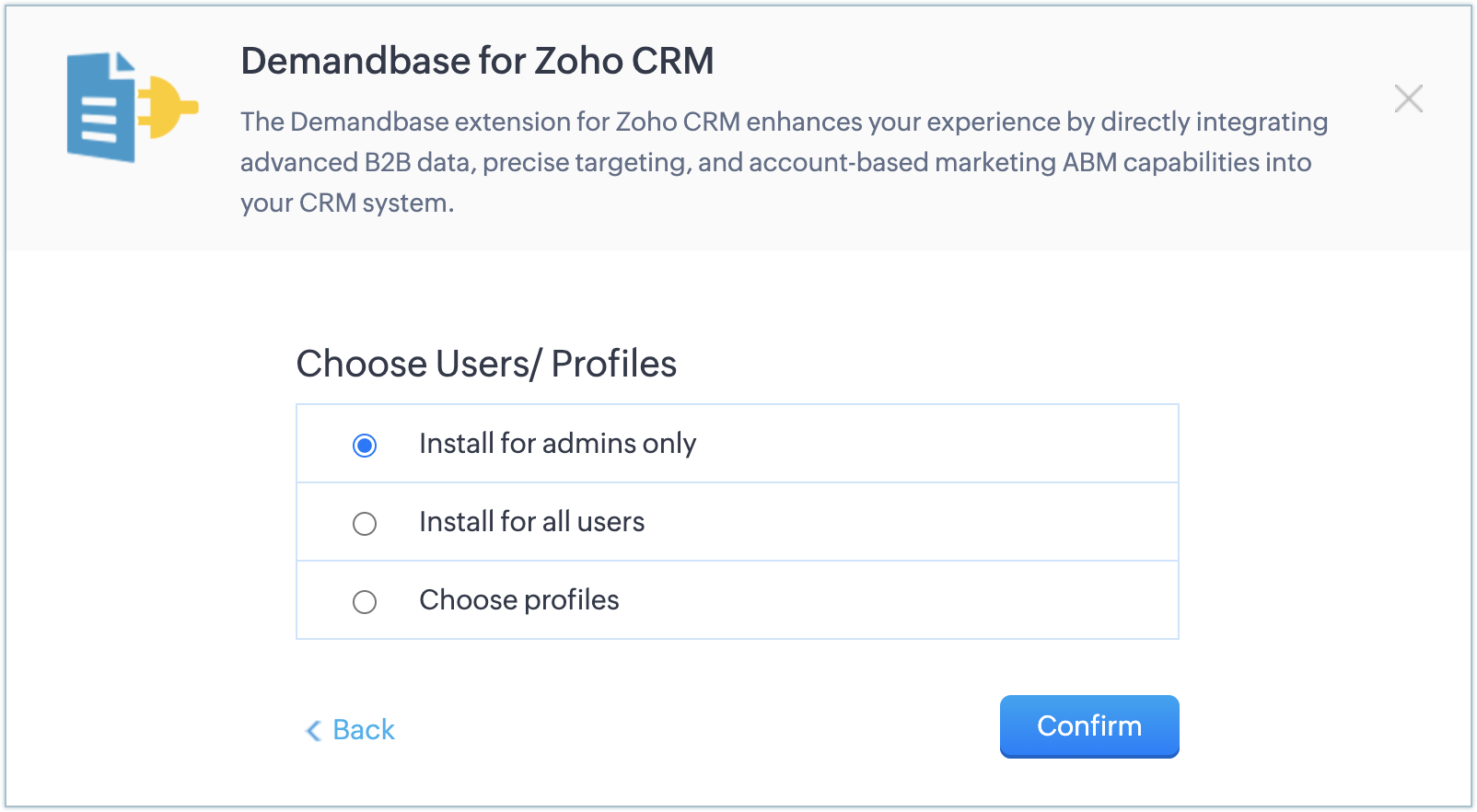Click the yellow plug in the logo
The height and width of the screenshot is (812, 1477).
(167, 107)
